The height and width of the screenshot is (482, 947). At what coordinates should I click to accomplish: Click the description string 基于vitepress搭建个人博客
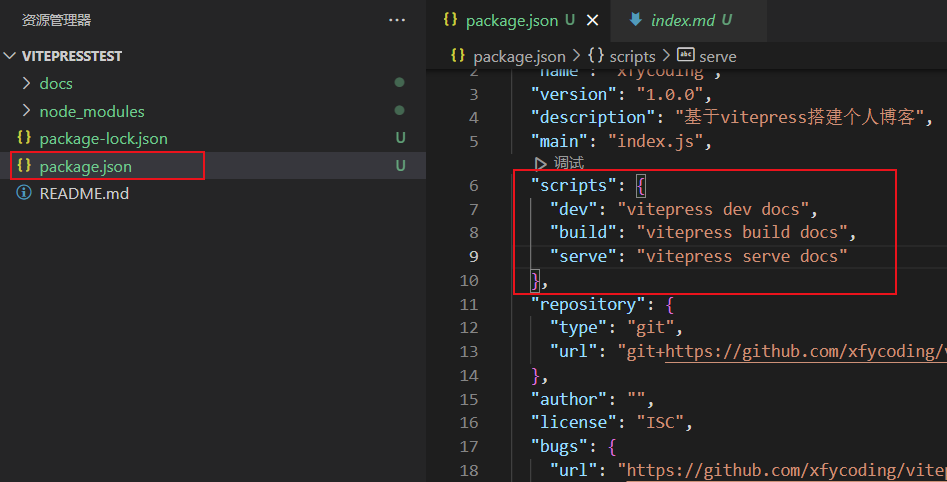[x=800, y=117]
